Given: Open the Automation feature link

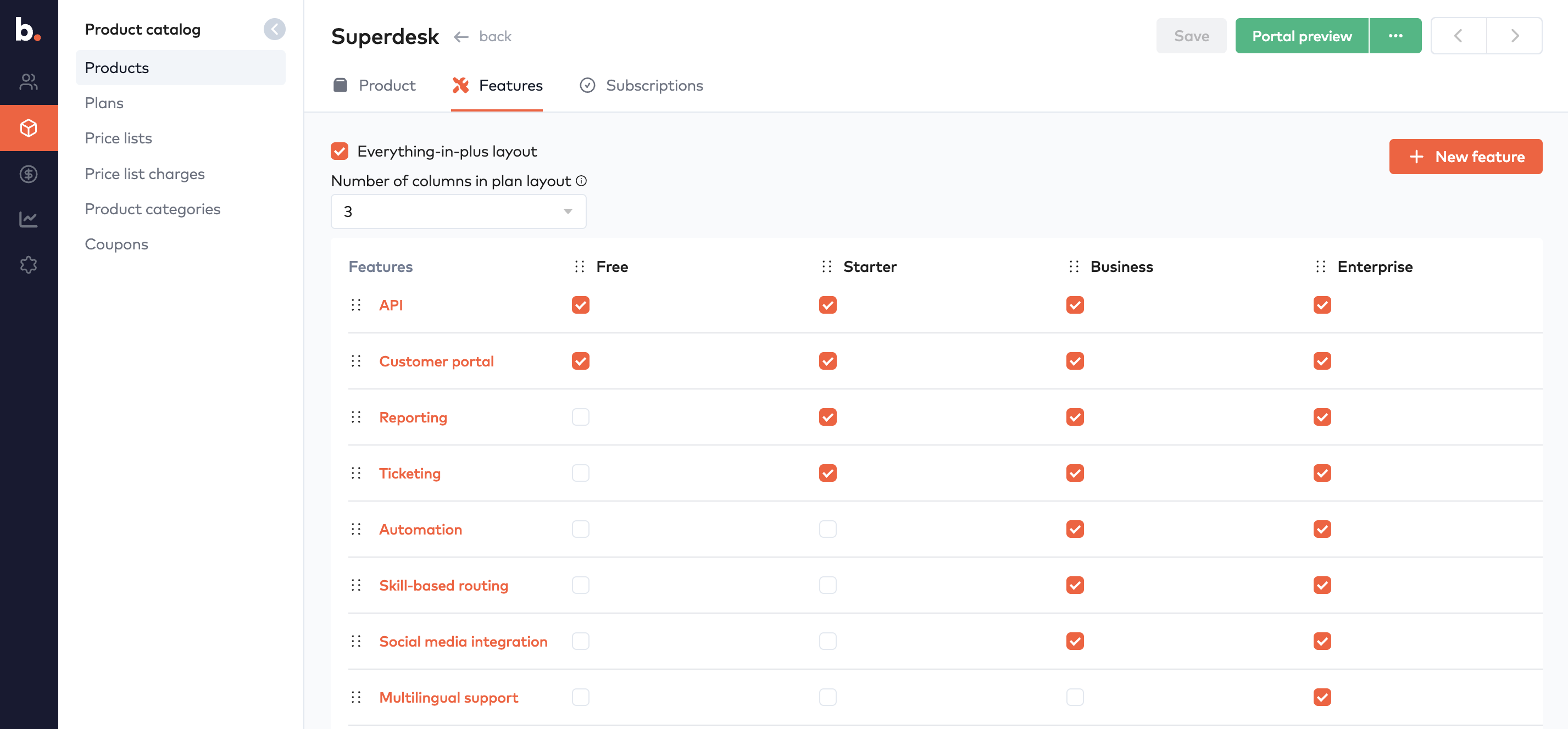Looking at the screenshot, I should [x=420, y=529].
